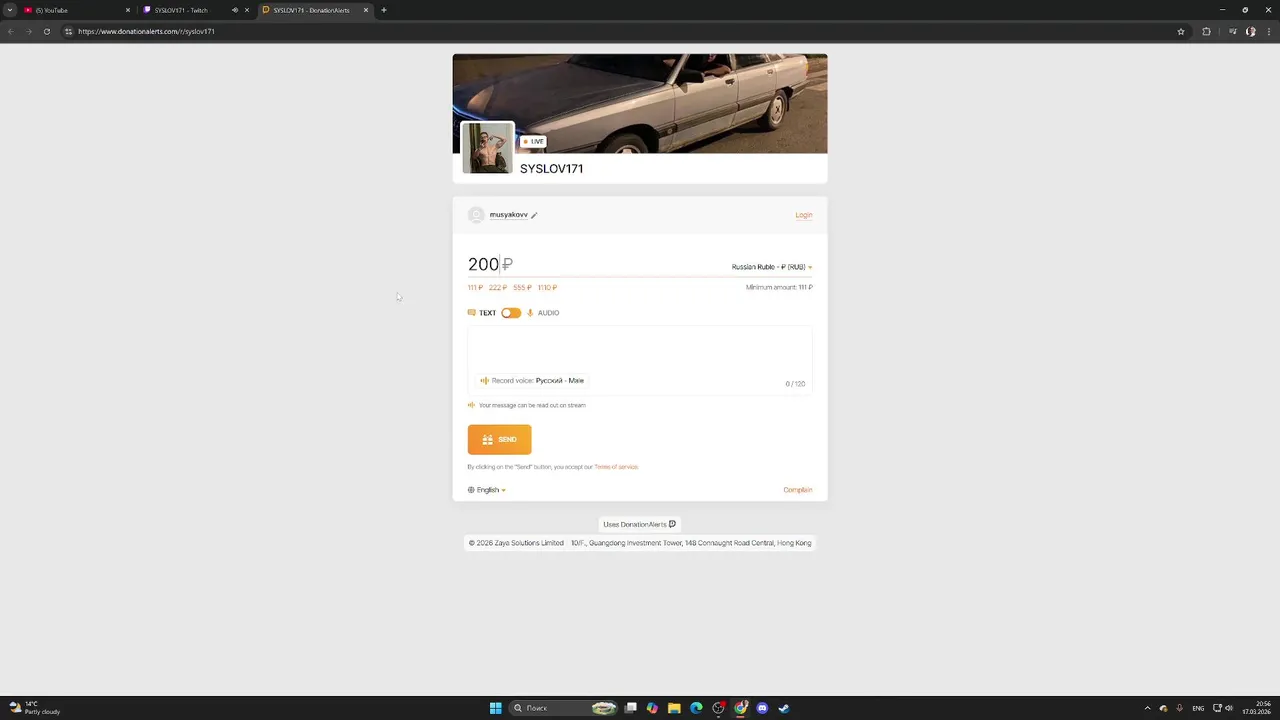Open the Russian Ruble currency dropdown
Viewport: 1280px width, 720px height.
(x=772, y=267)
